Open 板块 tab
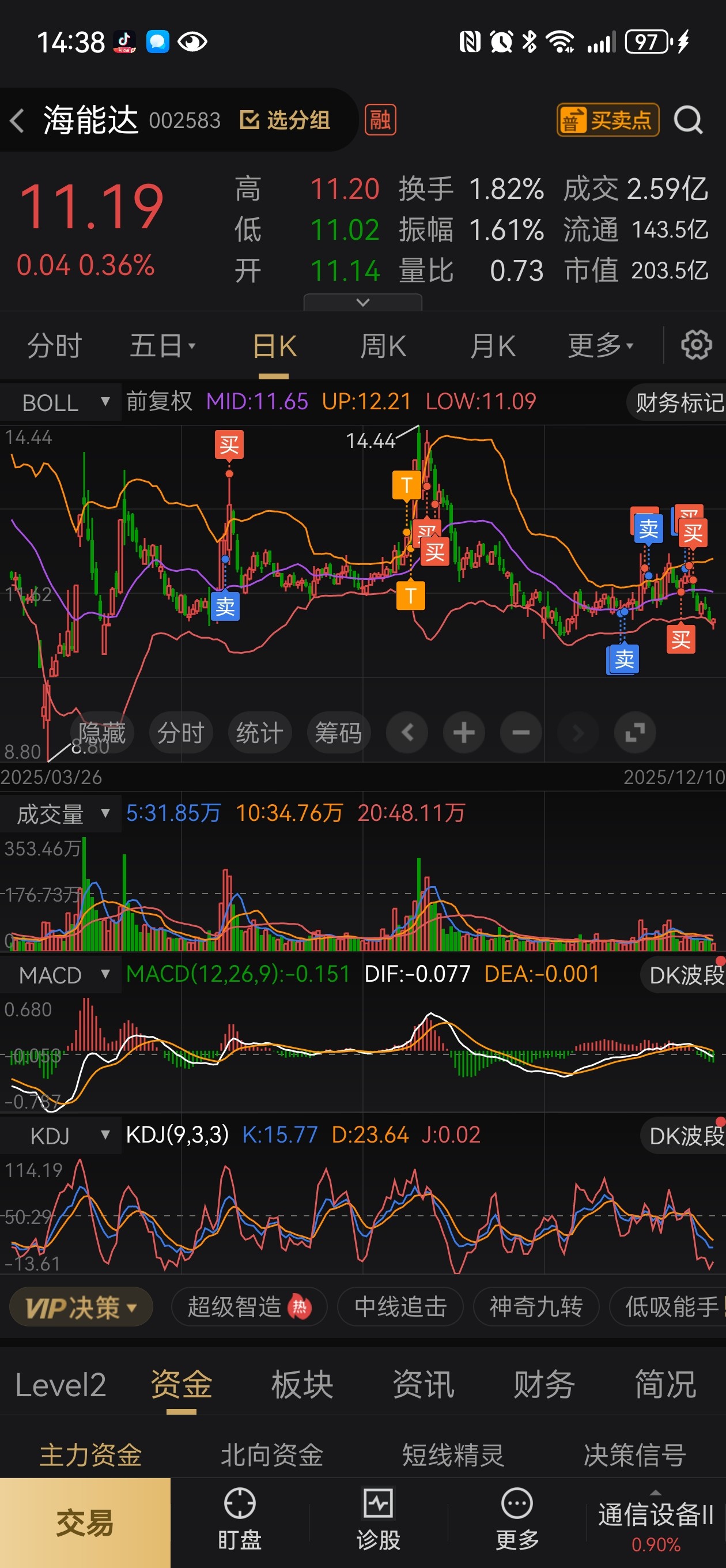The width and height of the screenshot is (726, 1568). tap(302, 1385)
